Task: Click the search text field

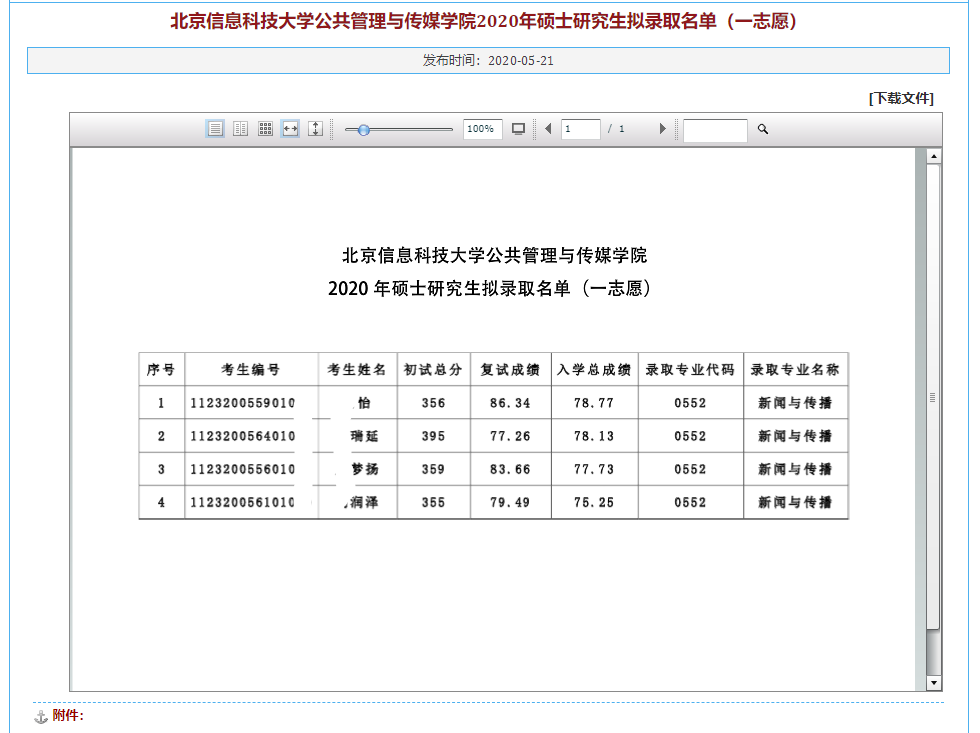Action: (714, 130)
